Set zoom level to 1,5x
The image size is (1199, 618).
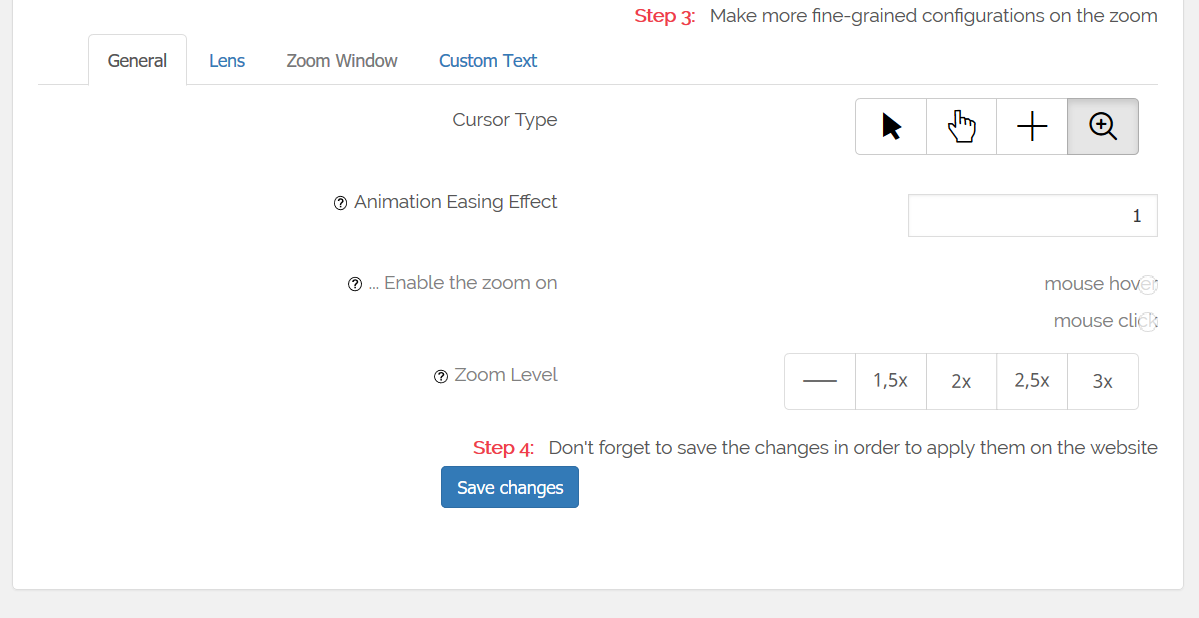tap(891, 381)
